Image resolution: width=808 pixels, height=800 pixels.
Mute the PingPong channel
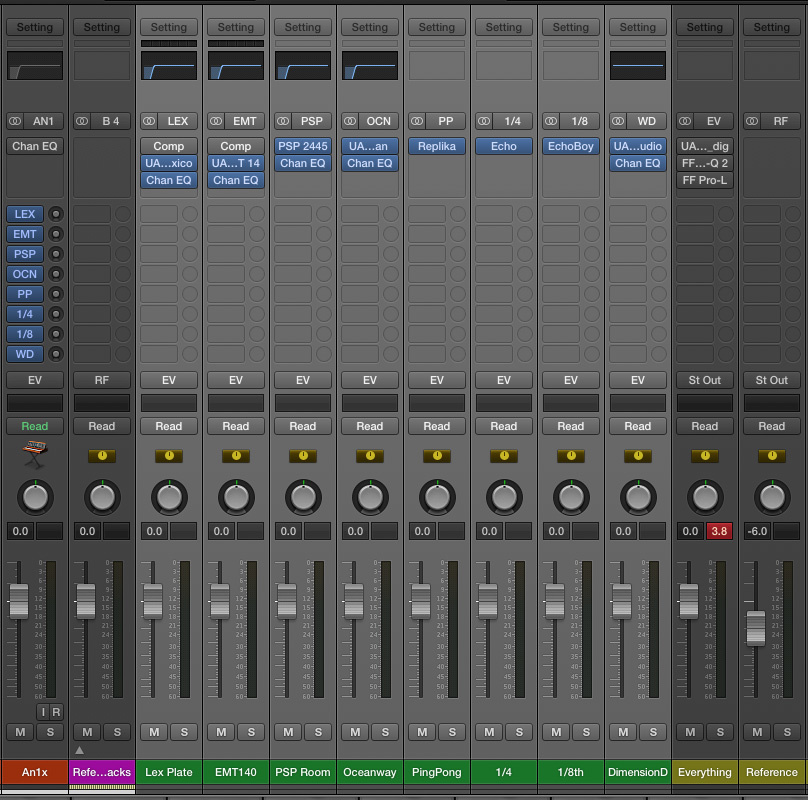[x=422, y=732]
